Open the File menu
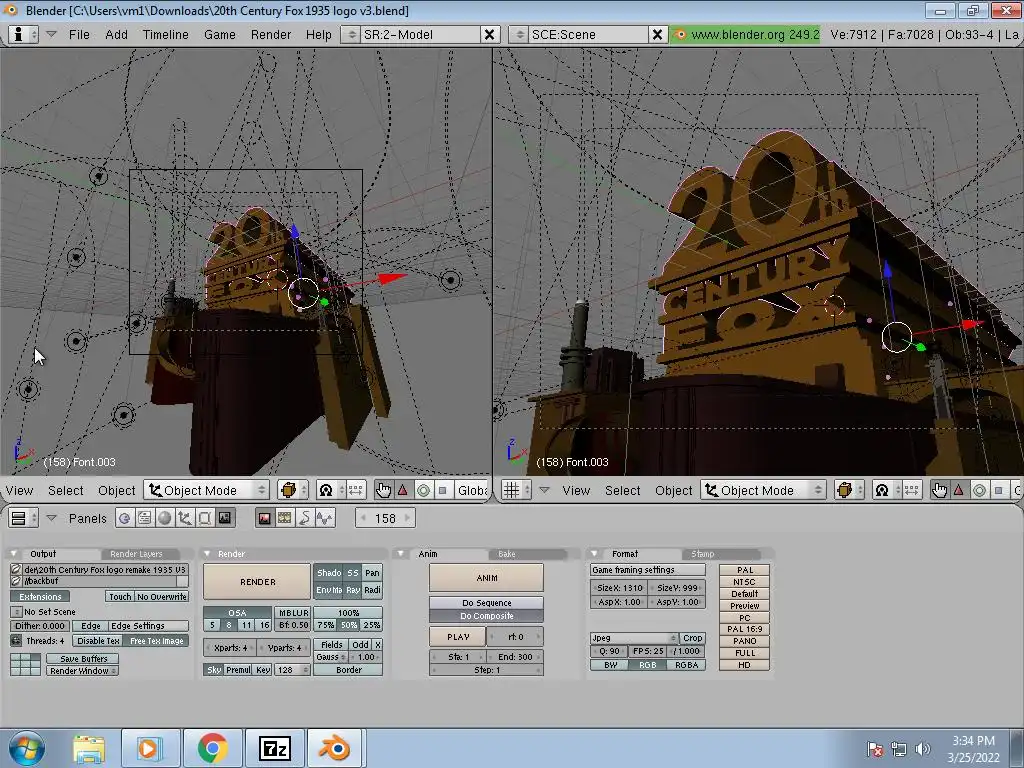The width and height of the screenshot is (1024, 768). pos(79,35)
